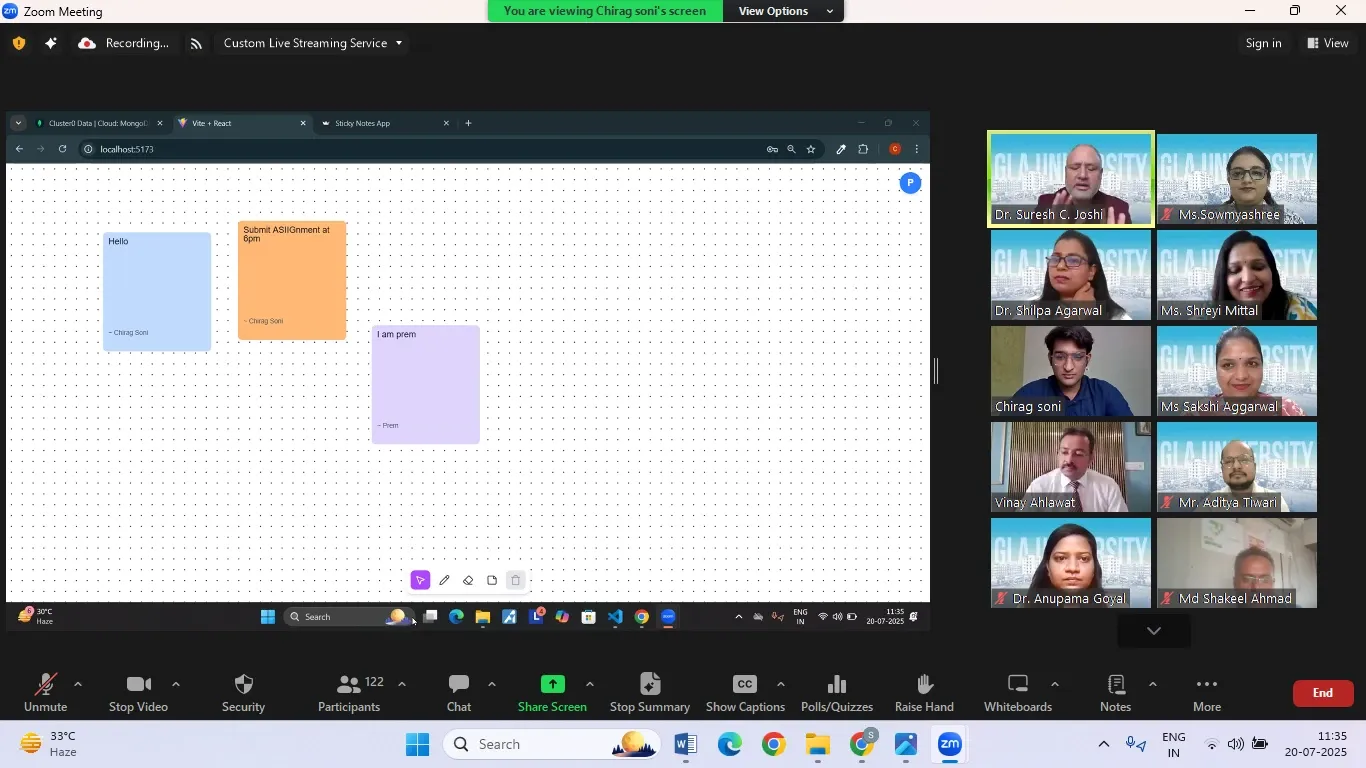Click the Microsoft Word taskbar icon

pyautogui.click(x=685, y=745)
